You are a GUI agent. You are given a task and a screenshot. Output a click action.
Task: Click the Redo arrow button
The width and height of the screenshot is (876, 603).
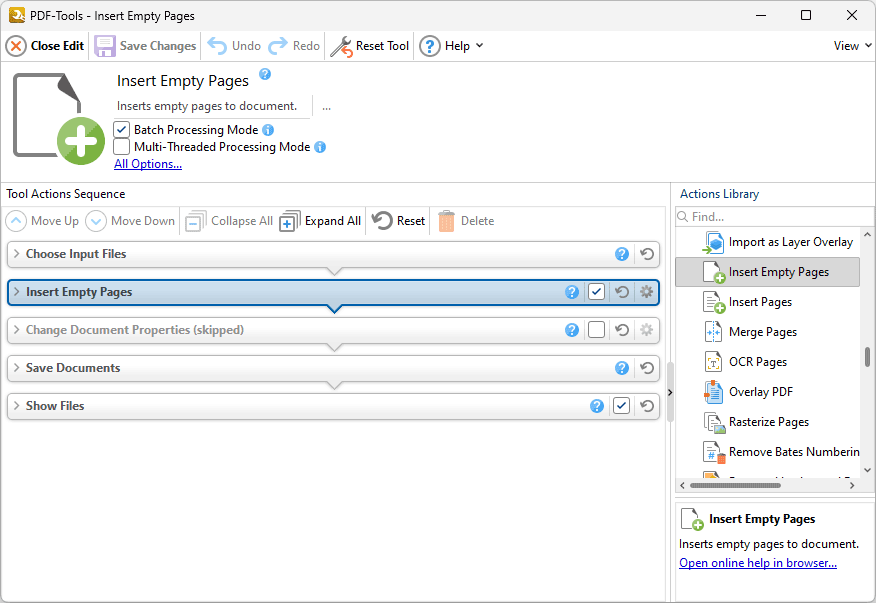click(x=294, y=46)
